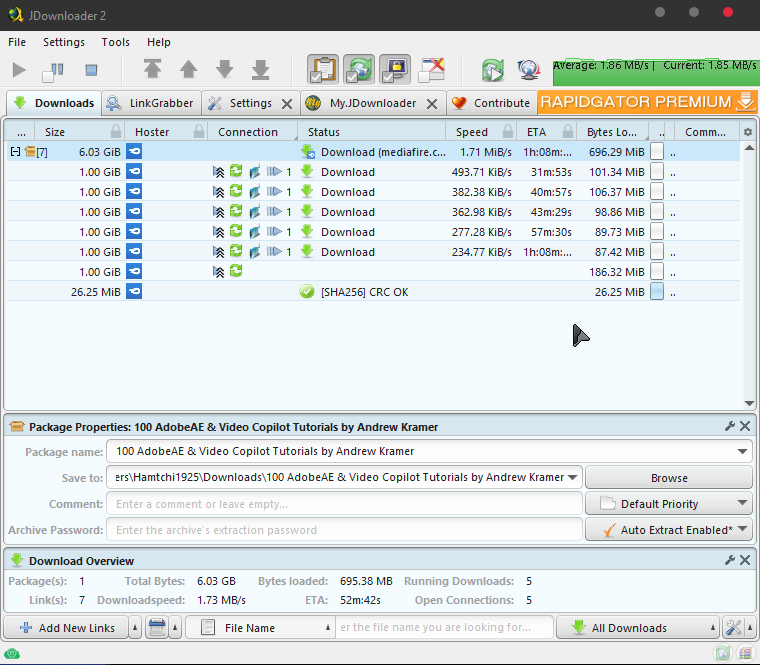Expand the Package name dropdown

click(x=742, y=451)
